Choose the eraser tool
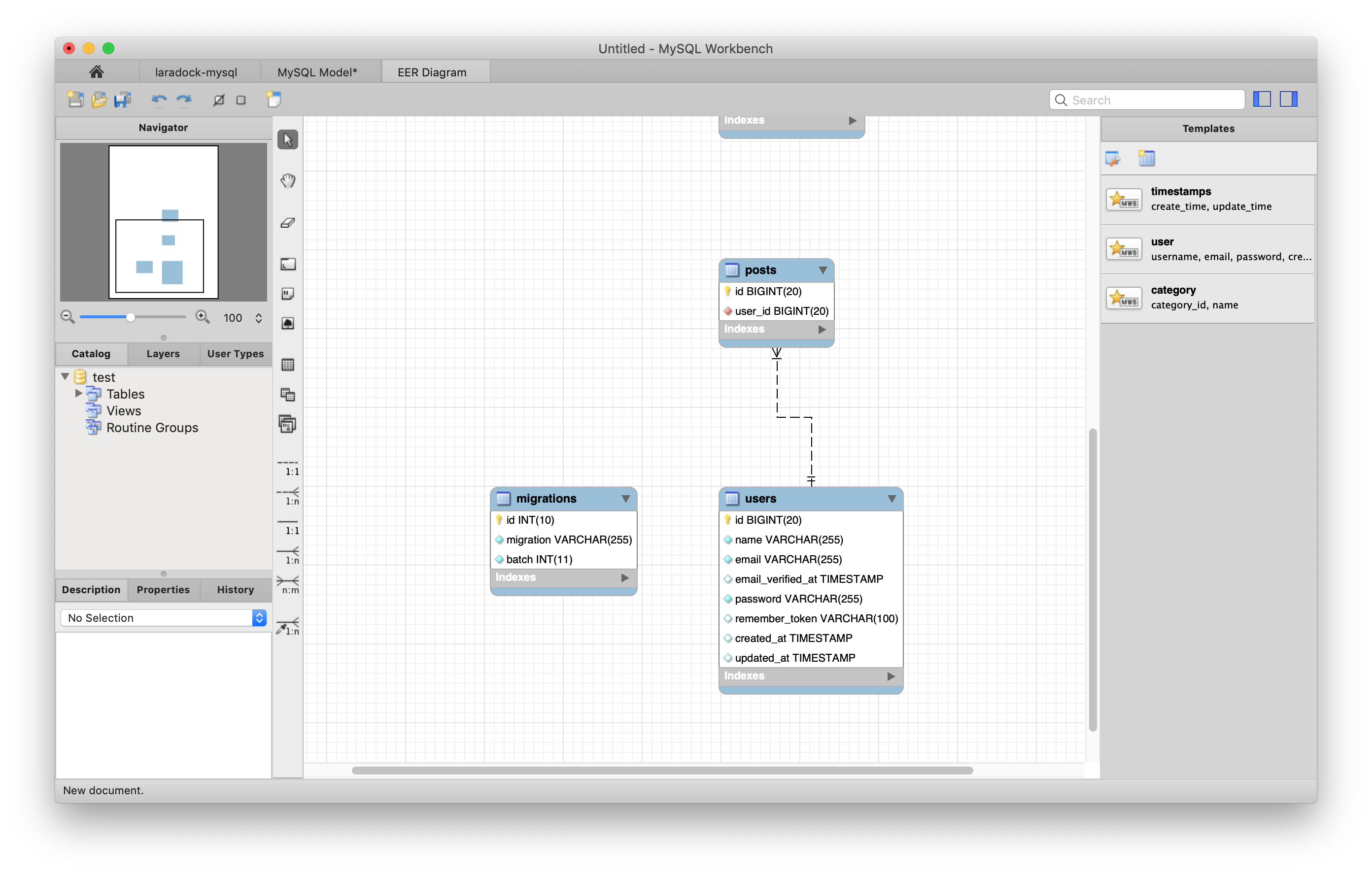1372x876 pixels. coord(288,223)
